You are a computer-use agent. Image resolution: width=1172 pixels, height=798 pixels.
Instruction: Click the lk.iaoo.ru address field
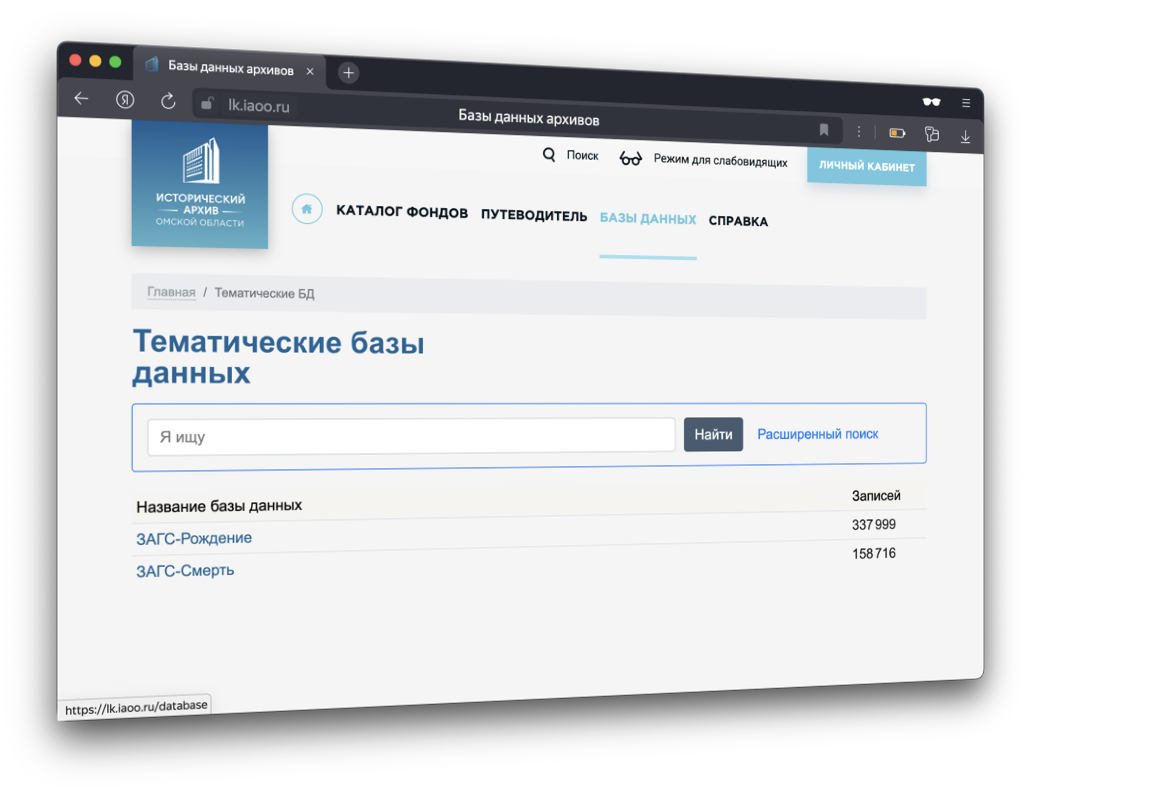point(259,105)
